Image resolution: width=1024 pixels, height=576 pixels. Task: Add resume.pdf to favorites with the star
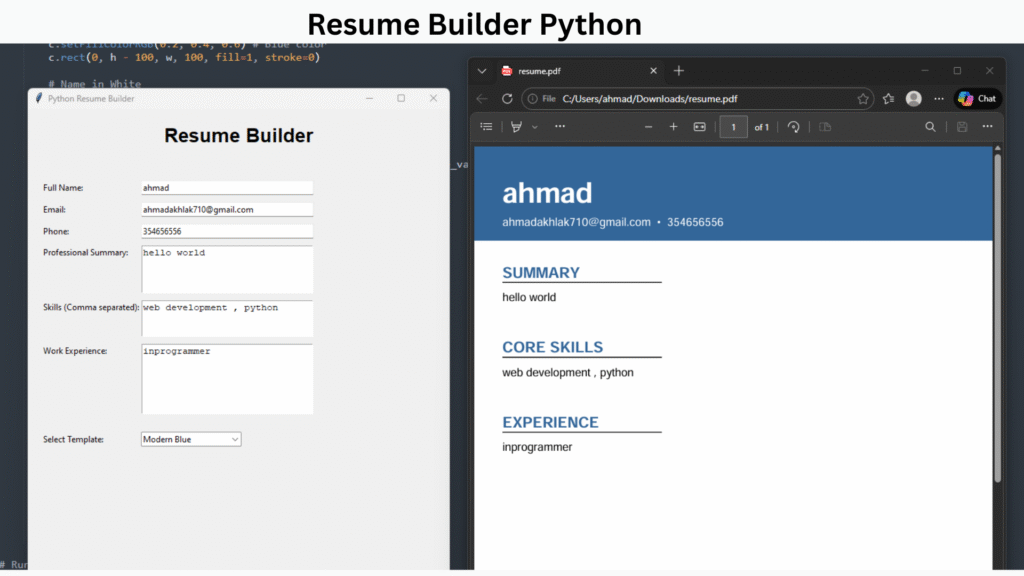pyautogui.click(x=862, y=98)
